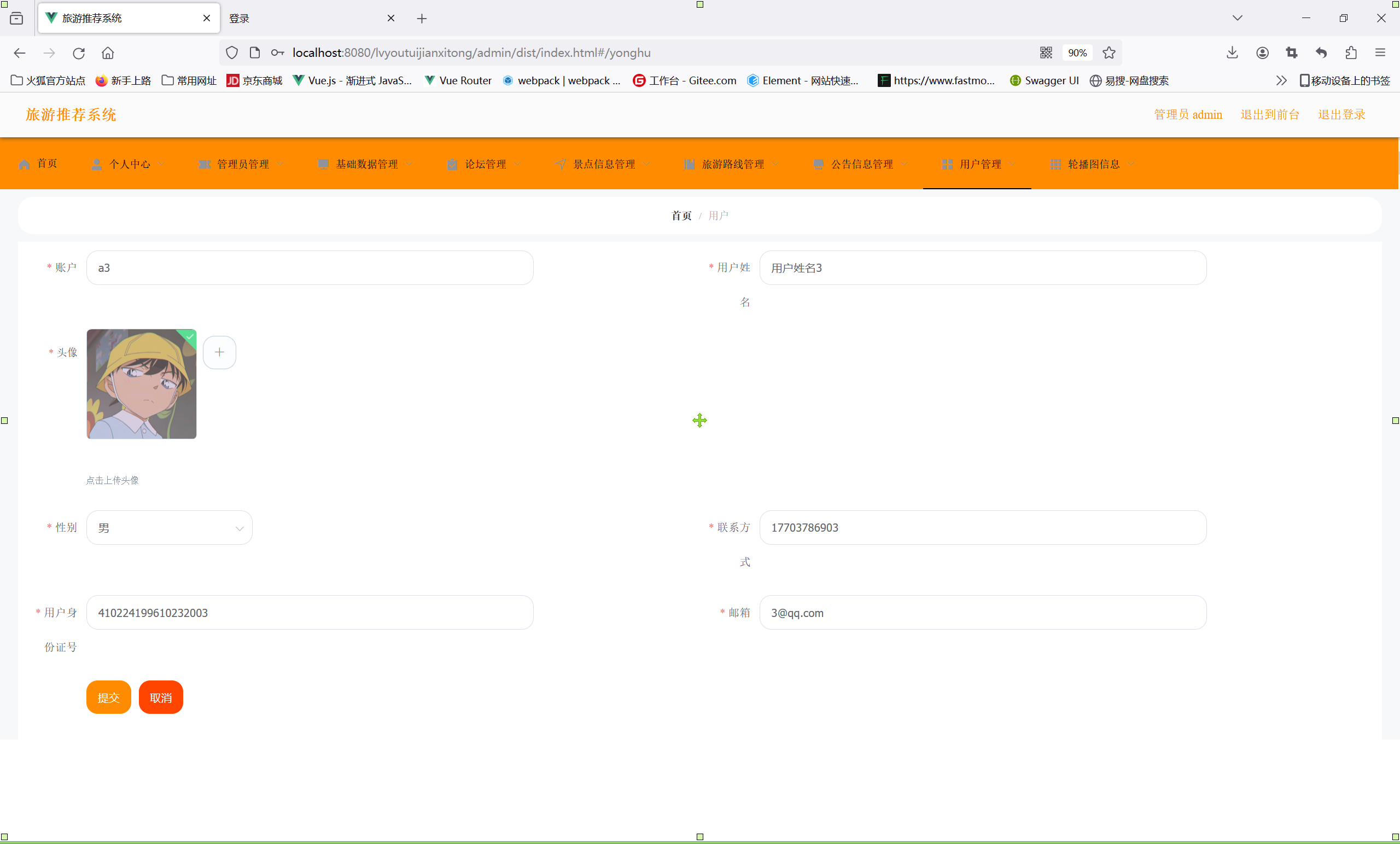Expand the 性别 gender dropdown

pos(170,528)
